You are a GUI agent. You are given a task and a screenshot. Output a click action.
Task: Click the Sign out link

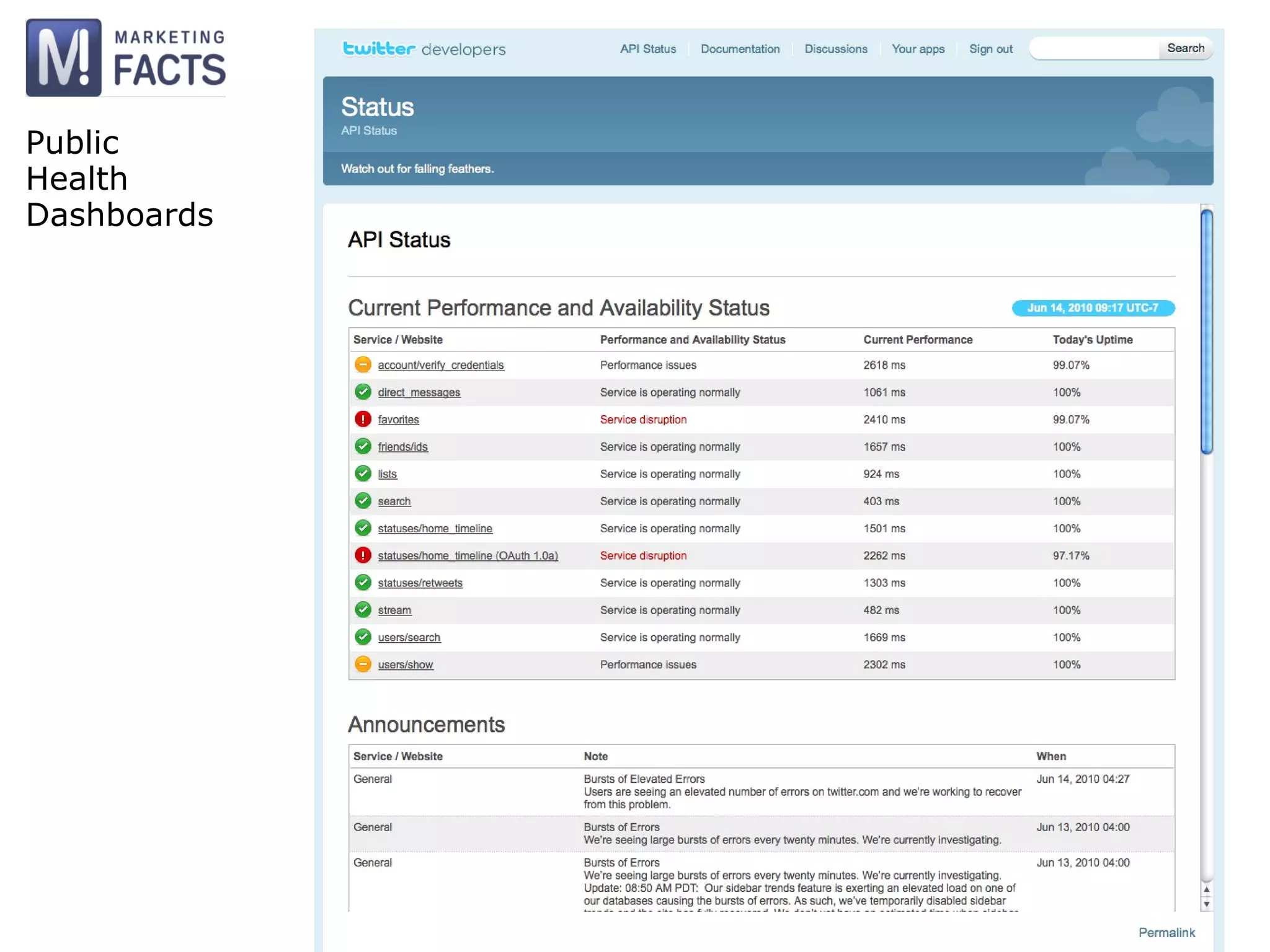pyautogui.click(x=990, y=49)
